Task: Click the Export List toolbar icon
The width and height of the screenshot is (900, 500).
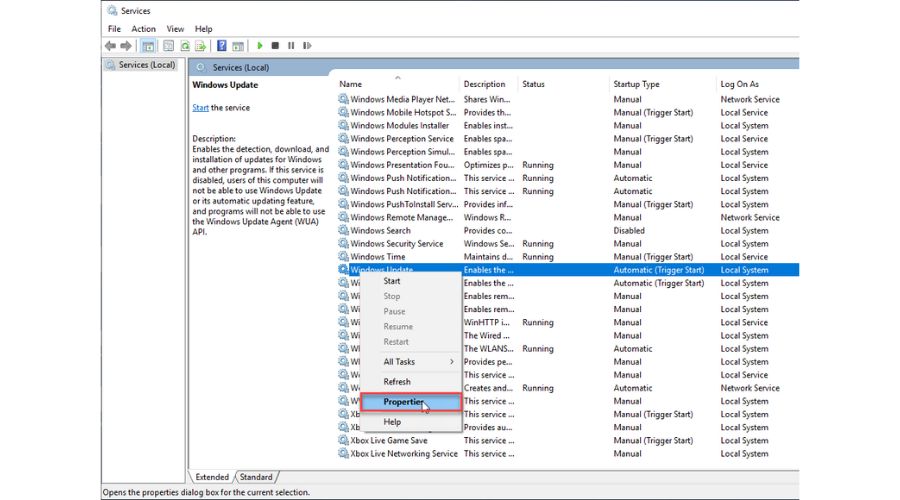Action: [x=201, y=46]
